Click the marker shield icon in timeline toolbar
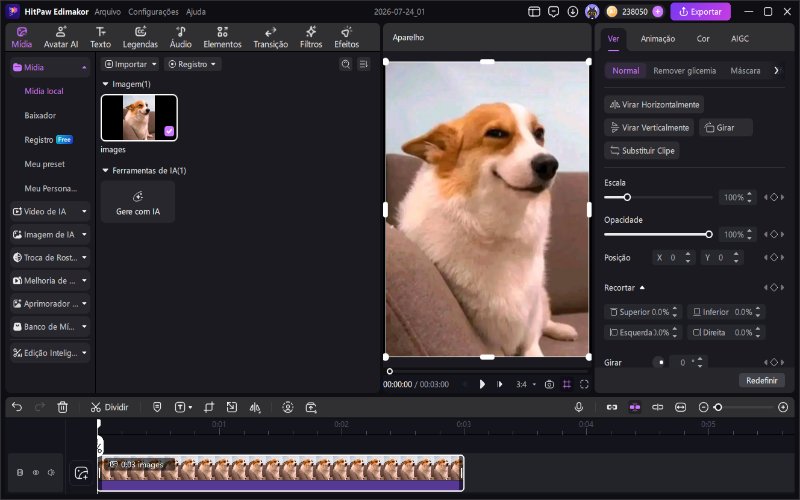 (x=157, y=407)
